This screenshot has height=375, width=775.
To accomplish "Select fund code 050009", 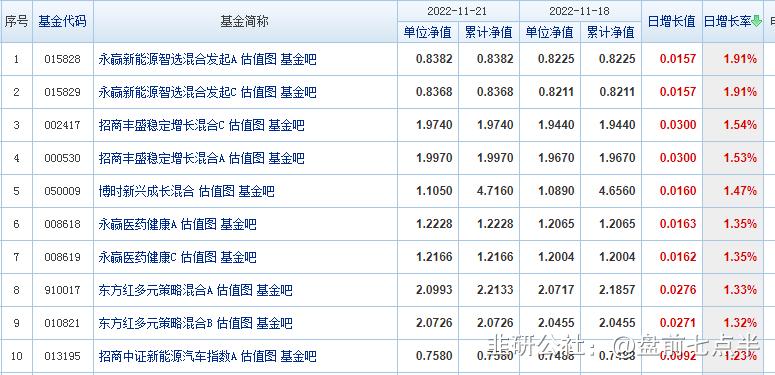I will pos(62,191).
